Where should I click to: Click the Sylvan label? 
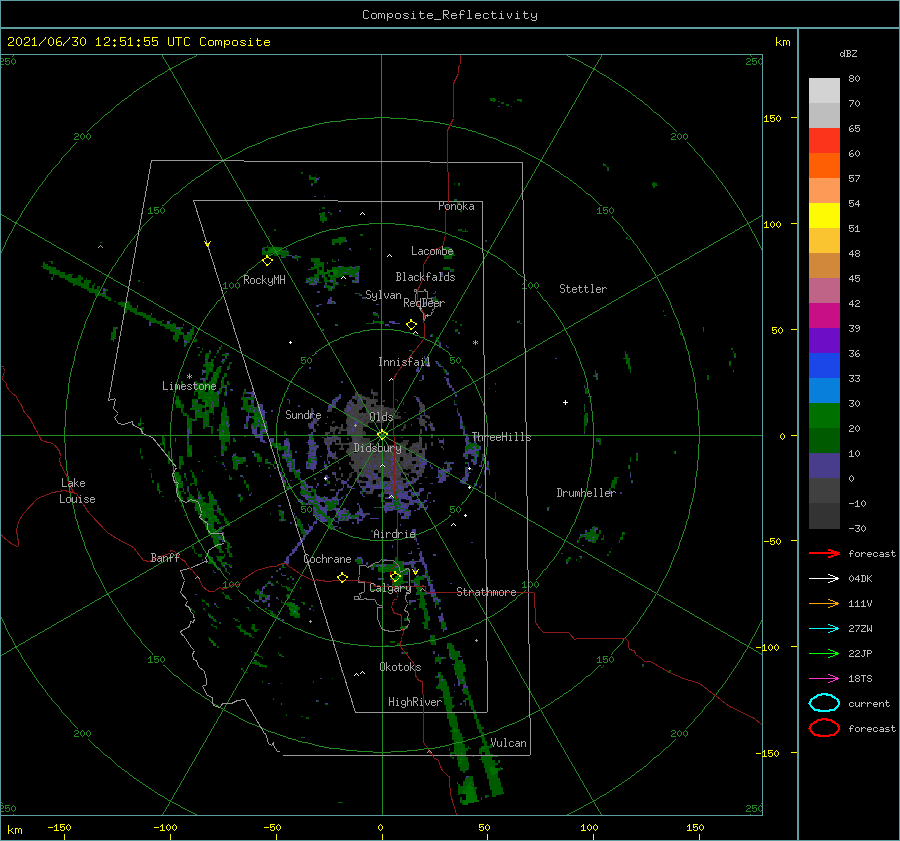pyautogui.click(x=383, y=295)
